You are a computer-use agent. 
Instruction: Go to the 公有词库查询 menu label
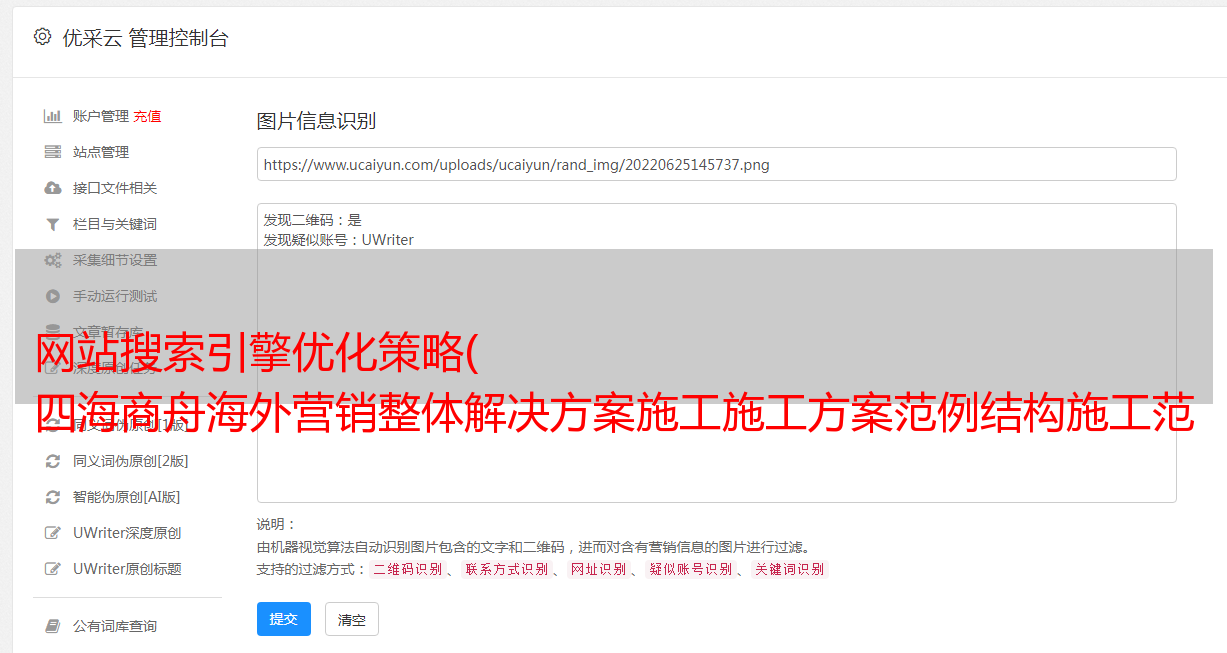[x=115, y=626]
